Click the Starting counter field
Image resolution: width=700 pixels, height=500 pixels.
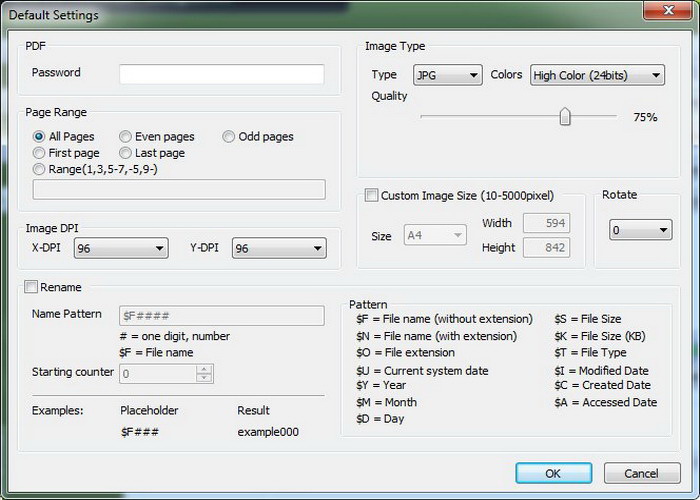(157, 374)
